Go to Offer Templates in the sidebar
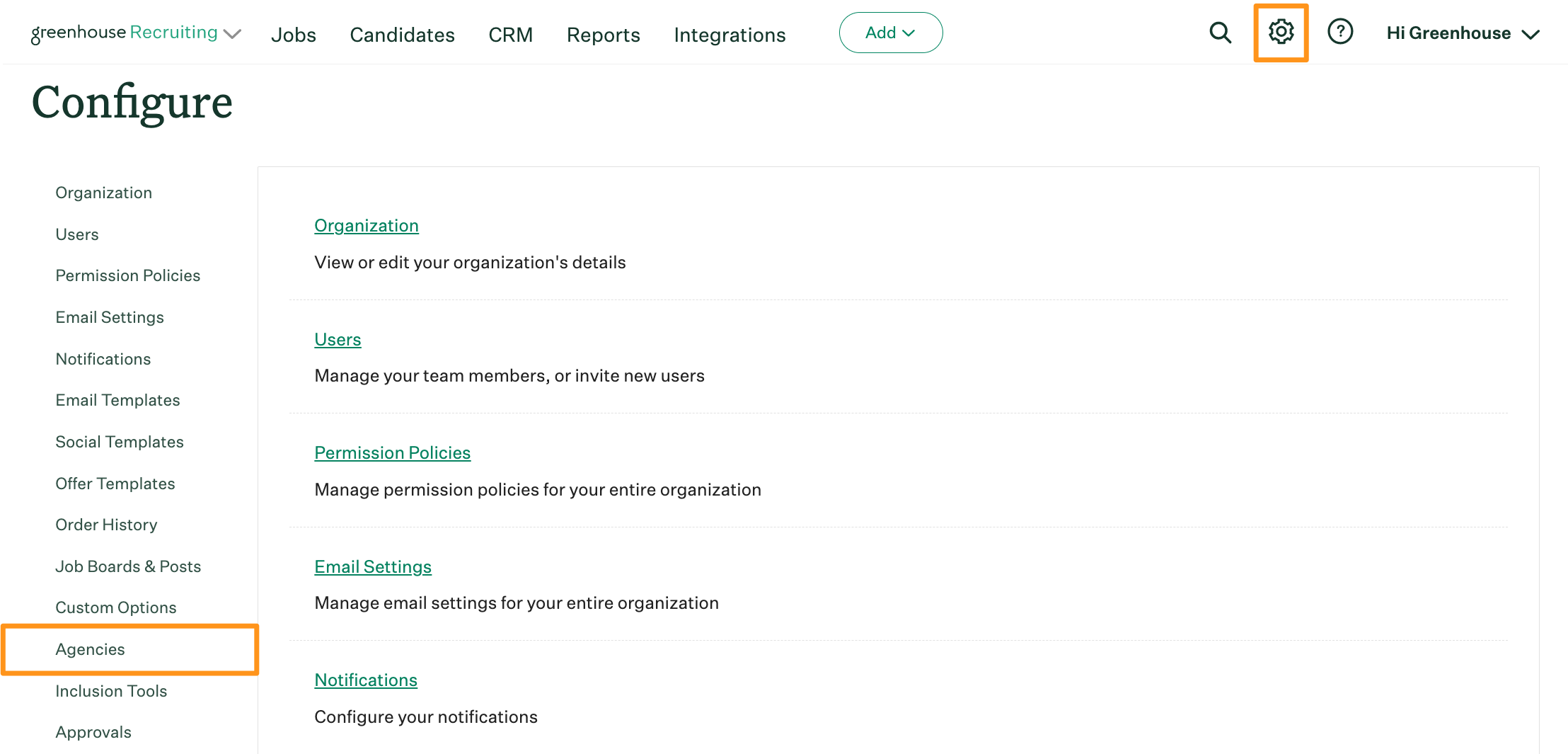This screenshot has width=1568, height=754. [x=115, y=484]
